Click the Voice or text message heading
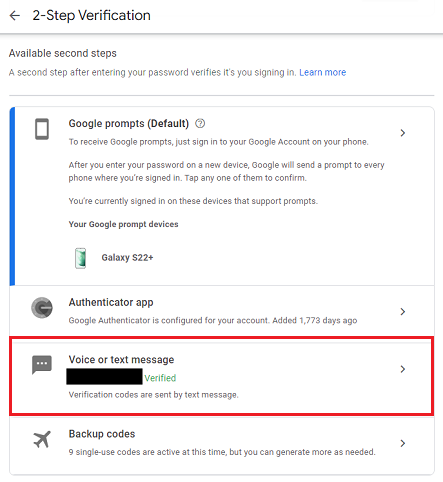Image resolution: width=443 pixels, height=482 pixels. click(121, 359)
